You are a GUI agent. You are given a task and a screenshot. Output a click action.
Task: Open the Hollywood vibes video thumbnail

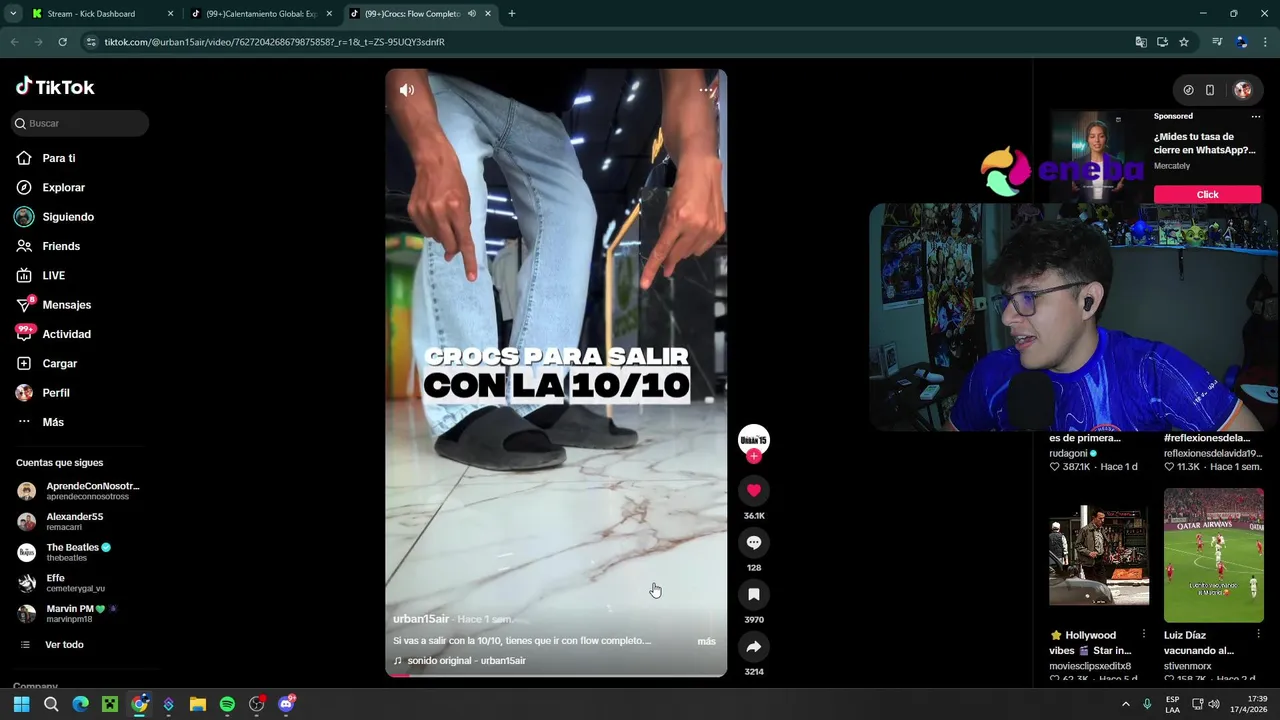pyautogui.click(x=1099, y=555)
